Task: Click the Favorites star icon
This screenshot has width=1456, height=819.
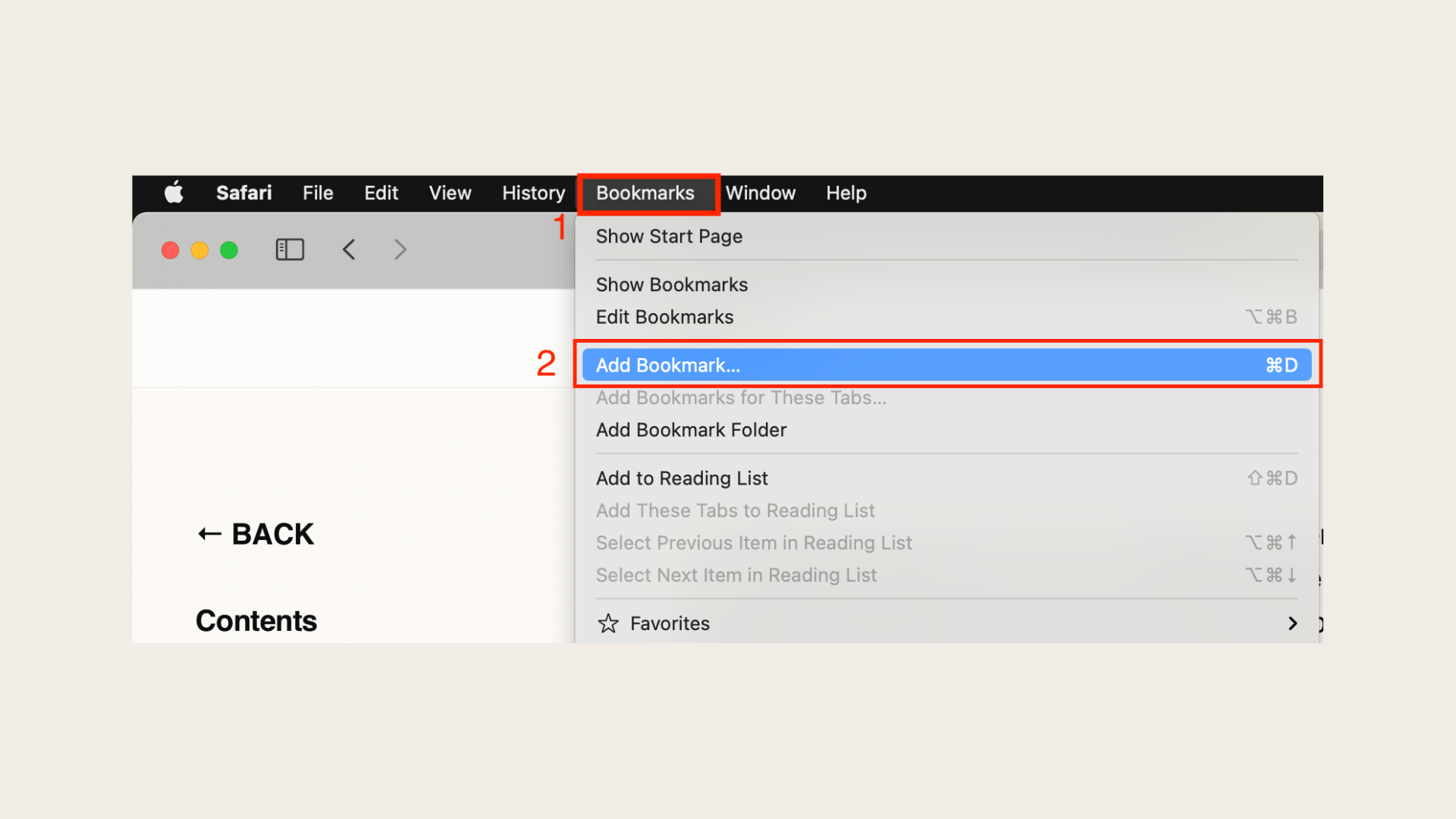Action: click(608, 623)
